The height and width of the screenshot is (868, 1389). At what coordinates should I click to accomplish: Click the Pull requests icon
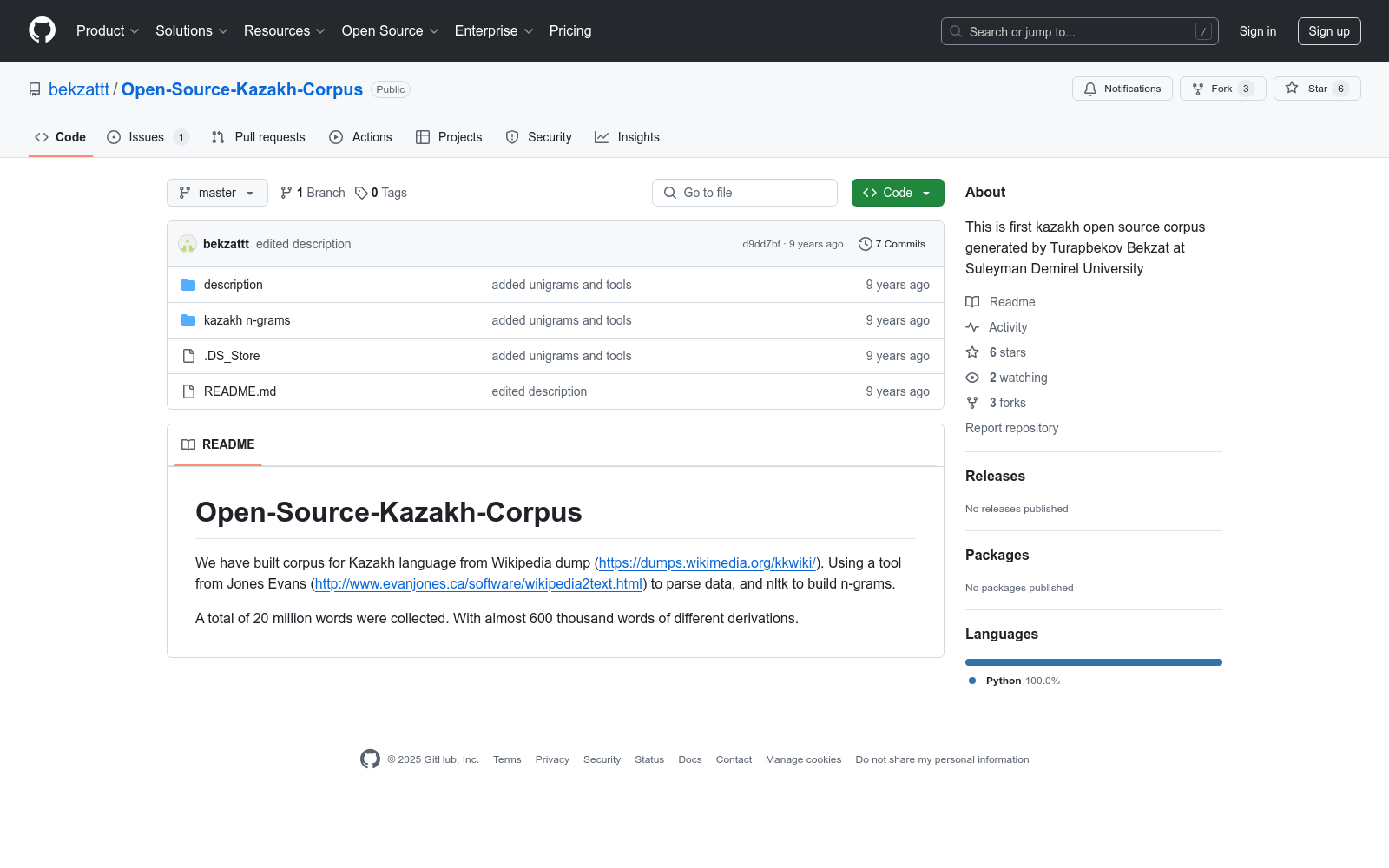tap(218, 137)
